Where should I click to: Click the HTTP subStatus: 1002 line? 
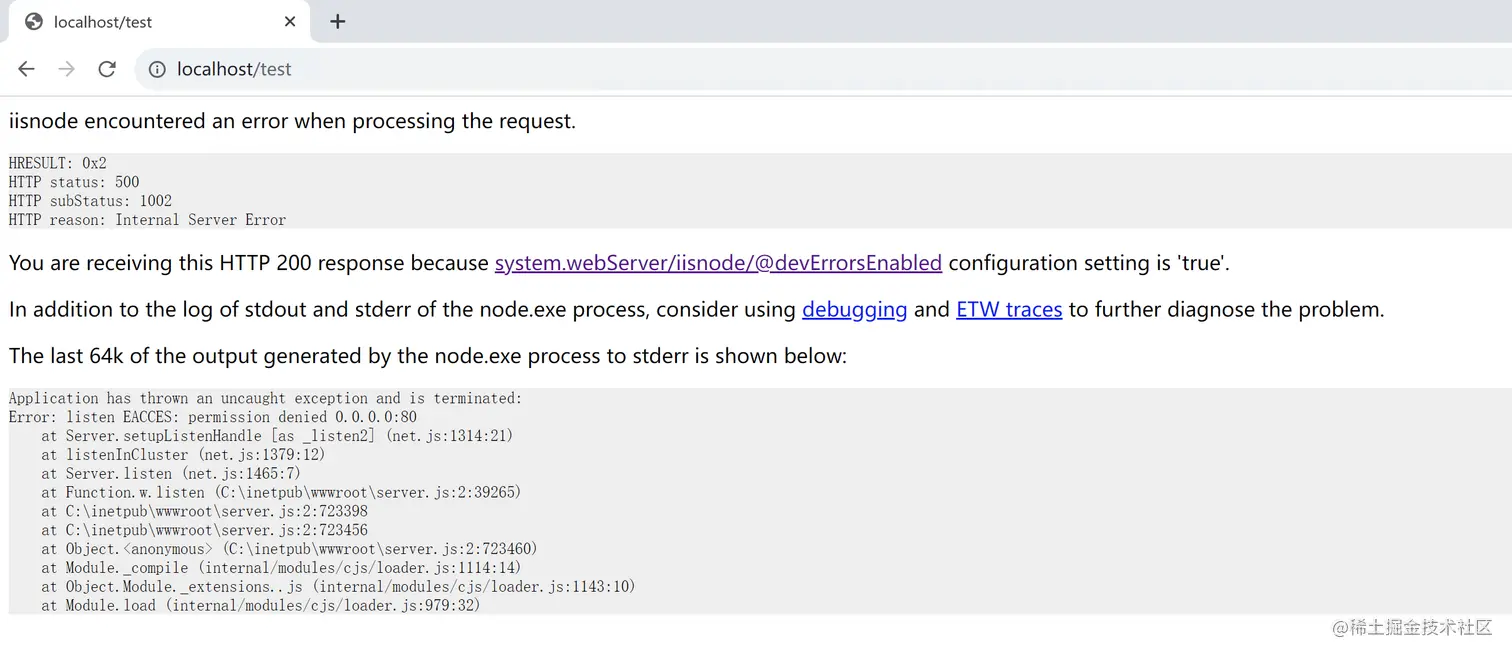click(x=90, y=201)
